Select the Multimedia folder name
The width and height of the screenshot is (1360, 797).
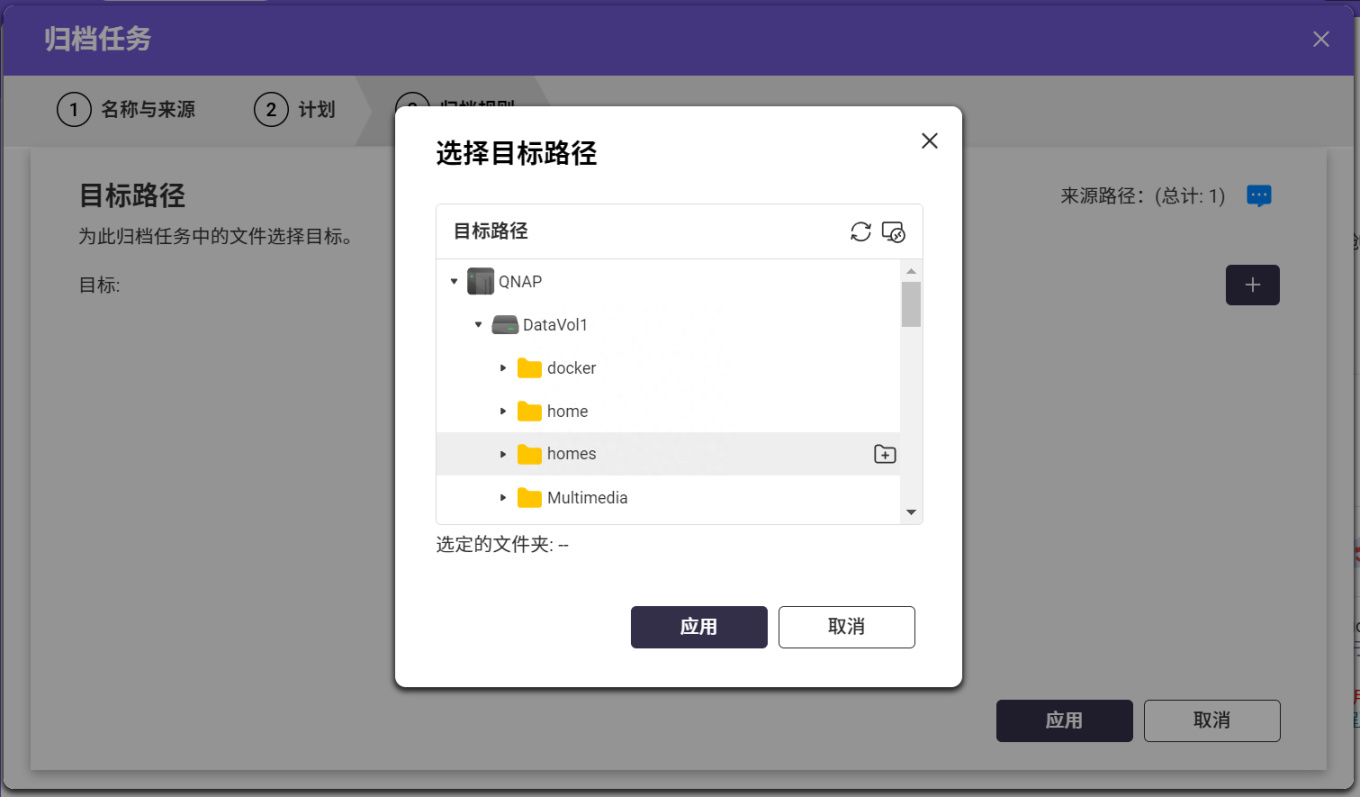coord(587,497)
